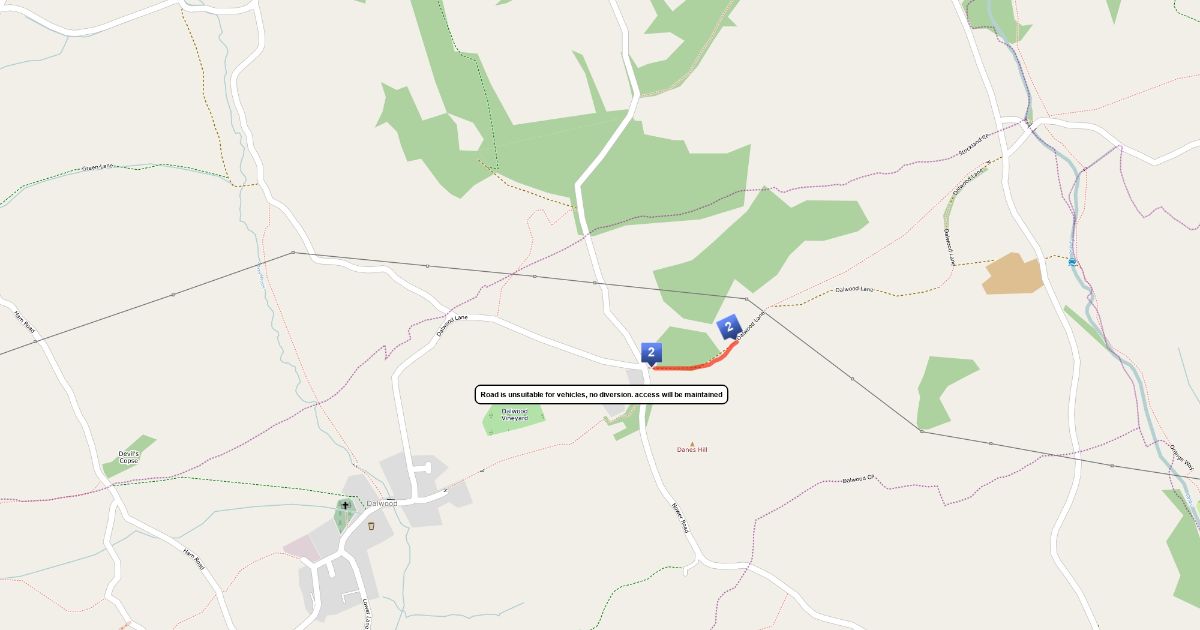Image resolution: width=1200 pixels, height=630 pixels.
Task: Click the Danes Hill peak triangle icon
Action: tap(692, 441)
